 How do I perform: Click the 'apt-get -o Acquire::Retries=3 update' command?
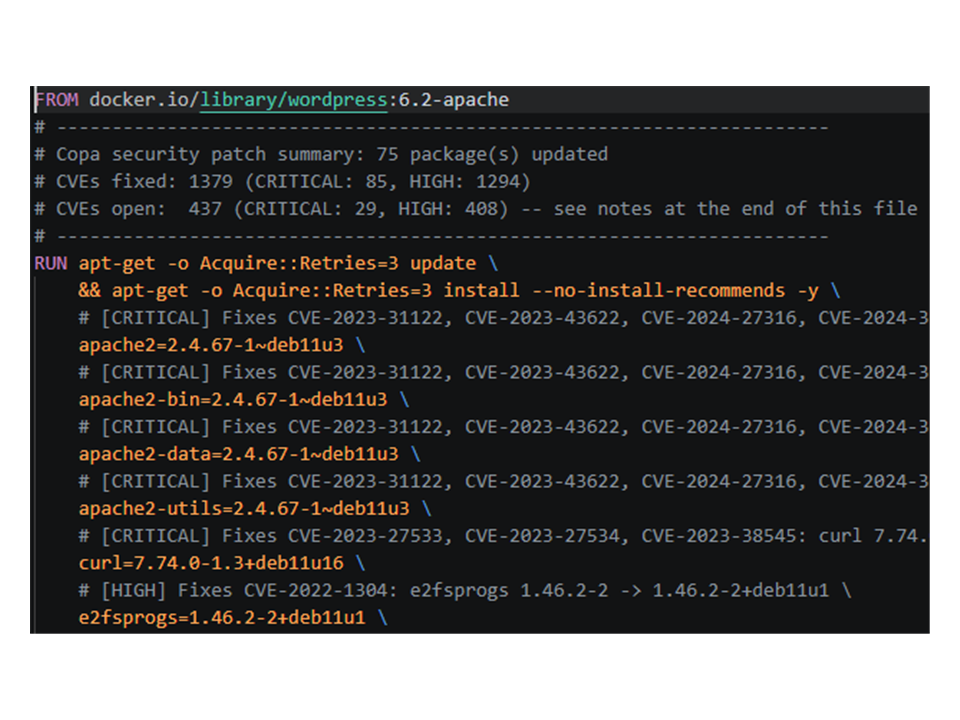277,263
